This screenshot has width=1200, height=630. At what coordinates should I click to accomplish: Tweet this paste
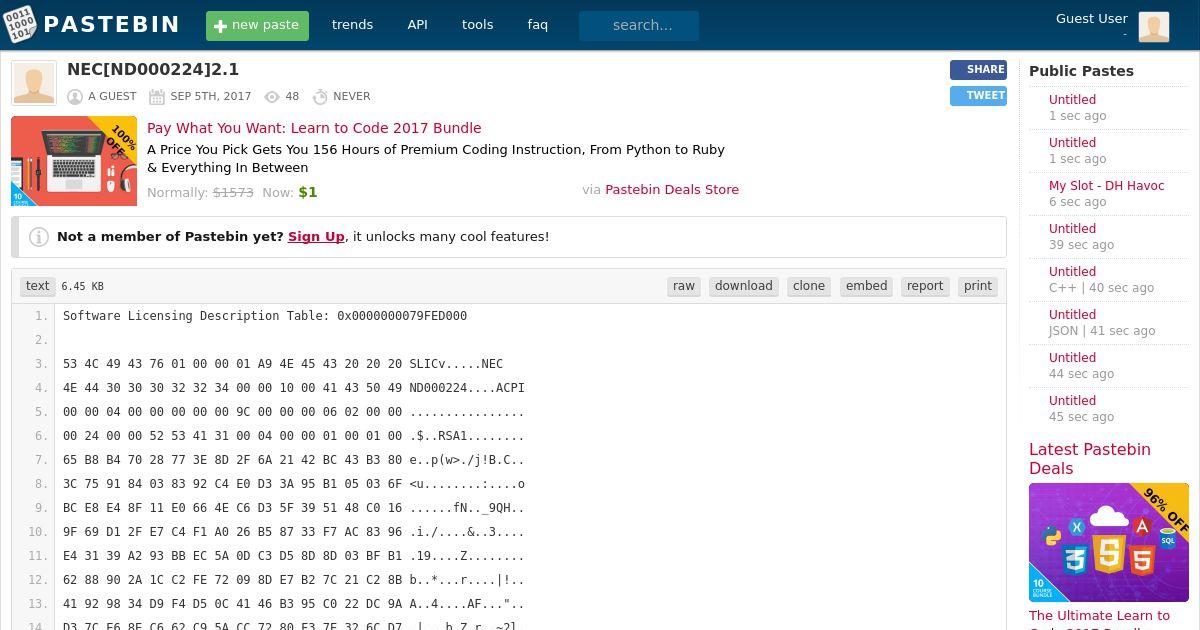click(x=978, y=96)
